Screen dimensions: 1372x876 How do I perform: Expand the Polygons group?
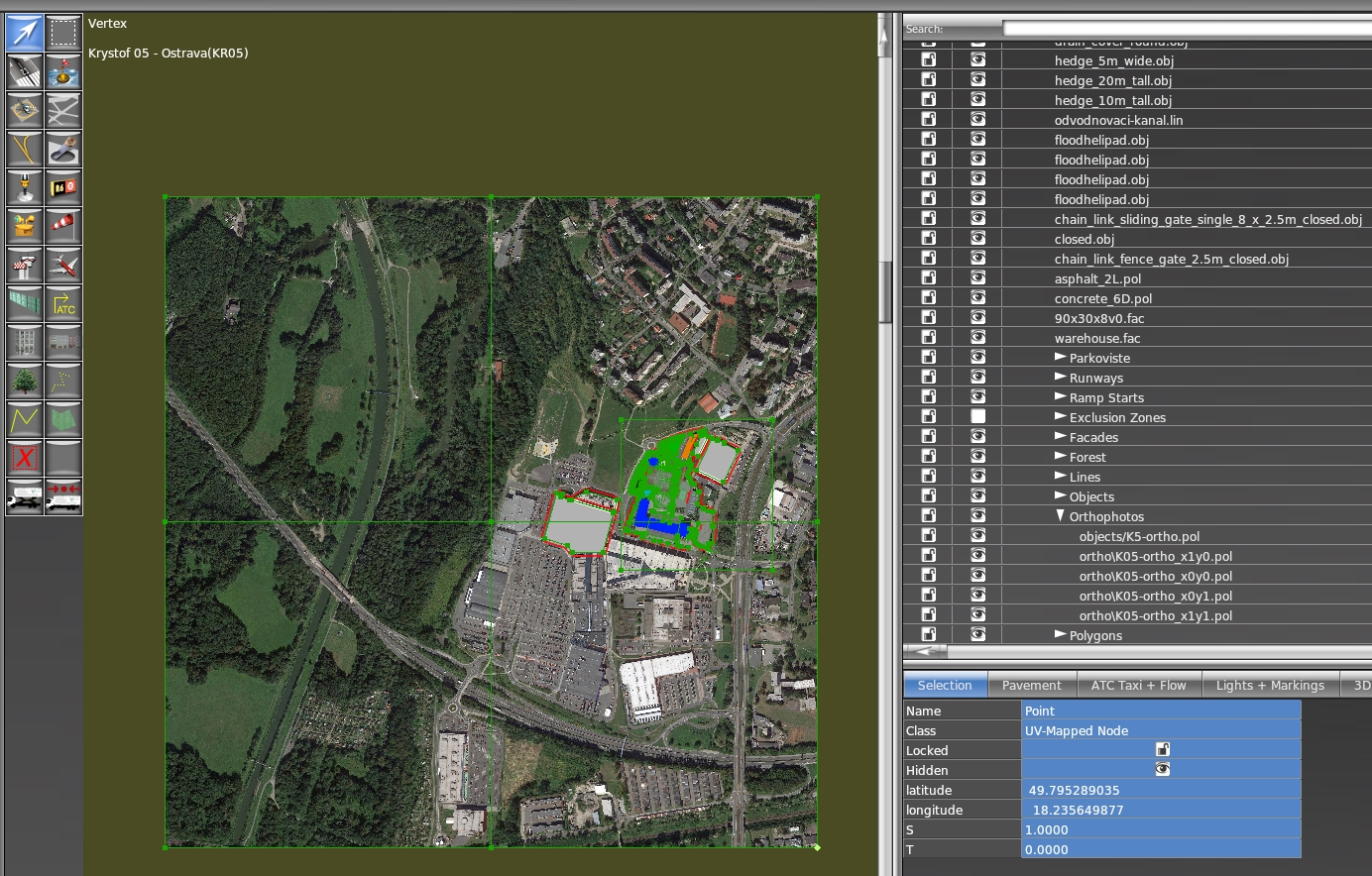pyautogui.click(x=1060, y=634)
